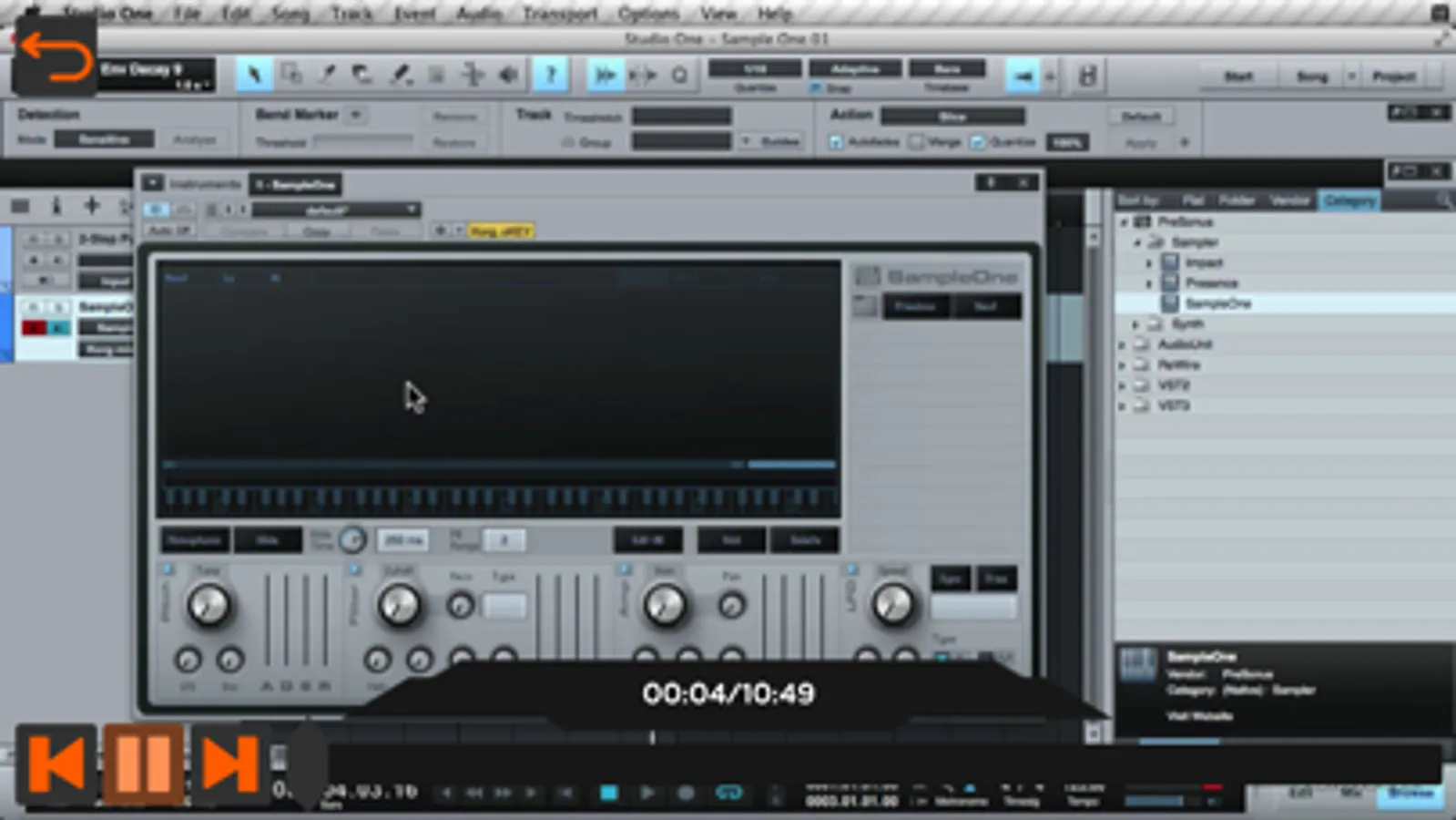Click the Bend Marker Threshold slider
1456x820 pixels.
point(362,140)
